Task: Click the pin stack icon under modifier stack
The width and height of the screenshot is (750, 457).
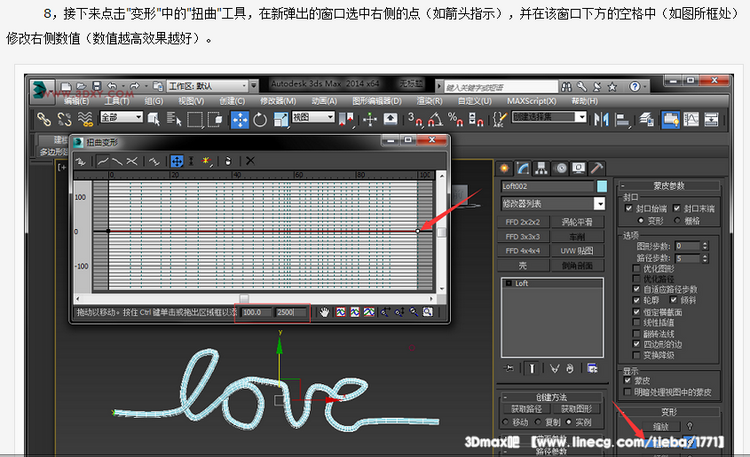Action: coord(509,368)
